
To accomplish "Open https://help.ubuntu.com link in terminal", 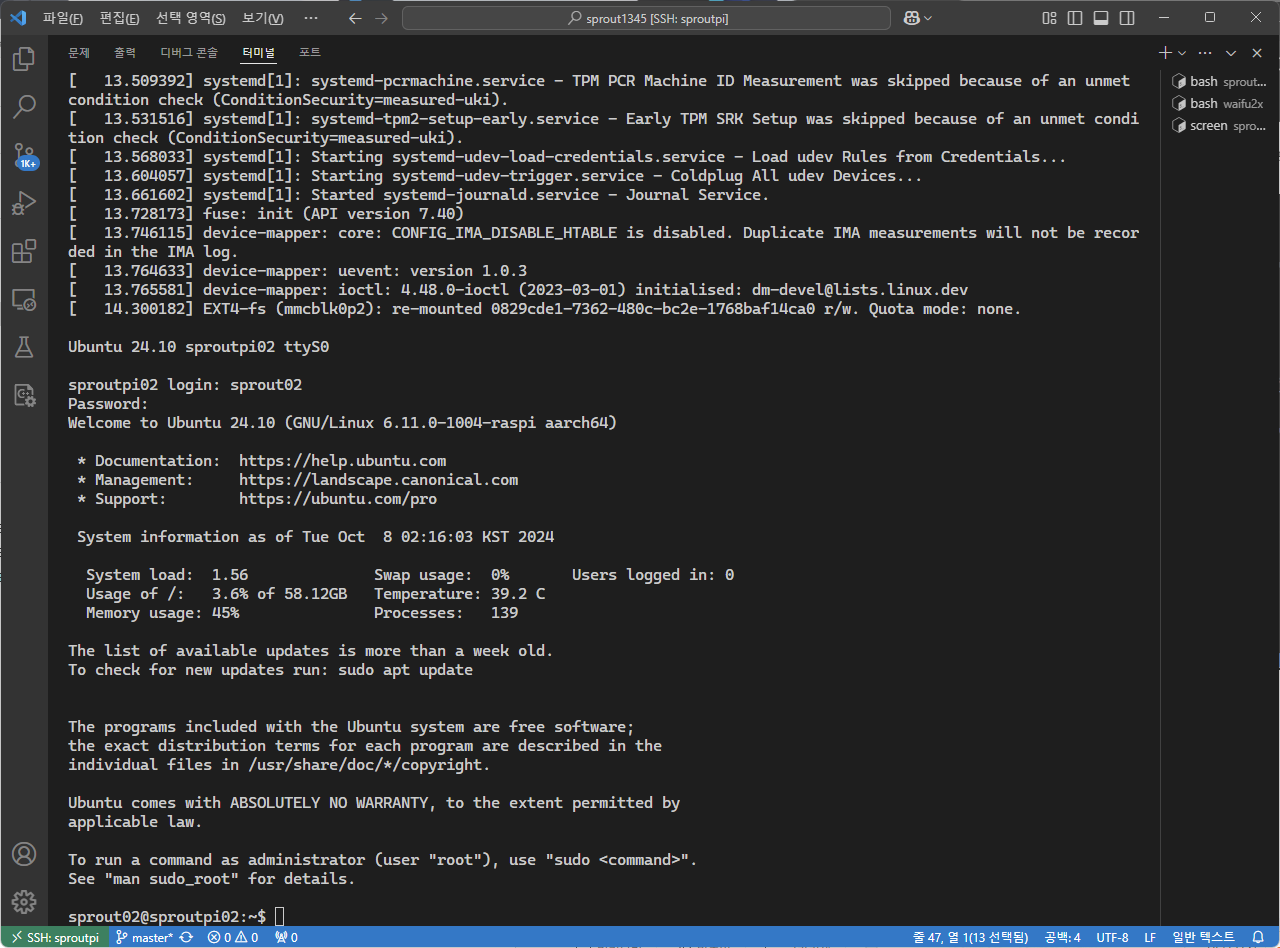I will pyautogui.click(x=343, y=461).
